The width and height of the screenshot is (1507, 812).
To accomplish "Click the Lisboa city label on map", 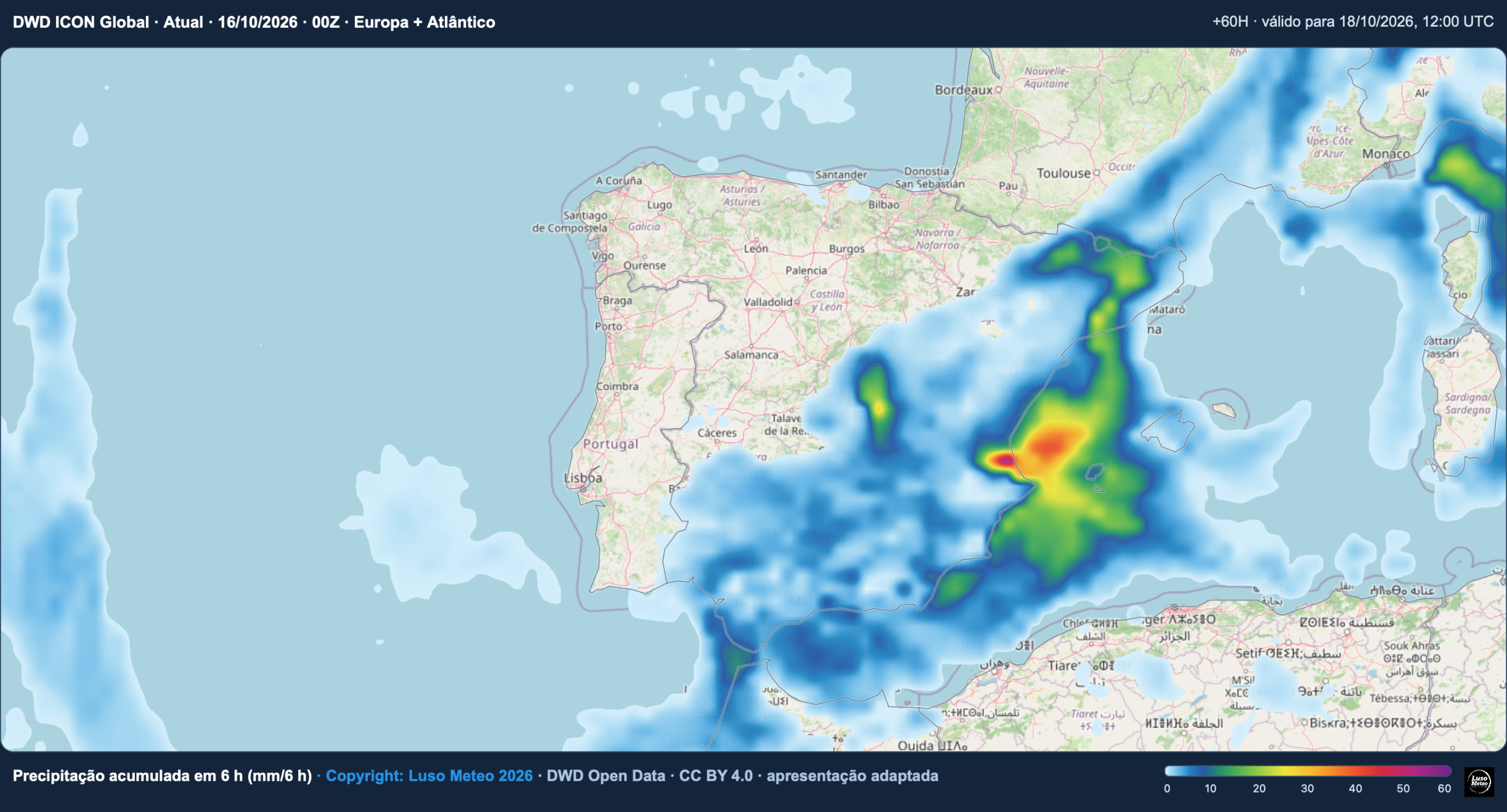I will coord(583,478).
